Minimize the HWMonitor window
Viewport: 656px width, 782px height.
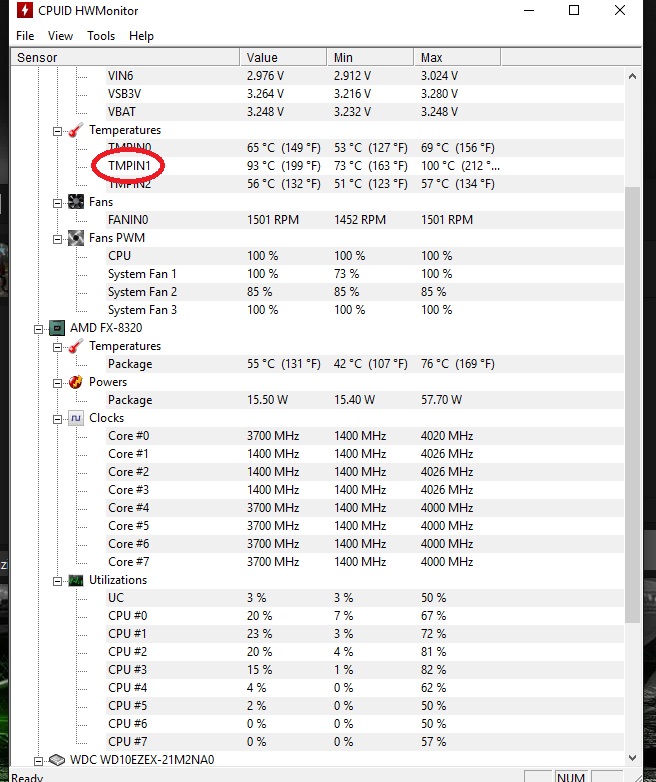529,10
